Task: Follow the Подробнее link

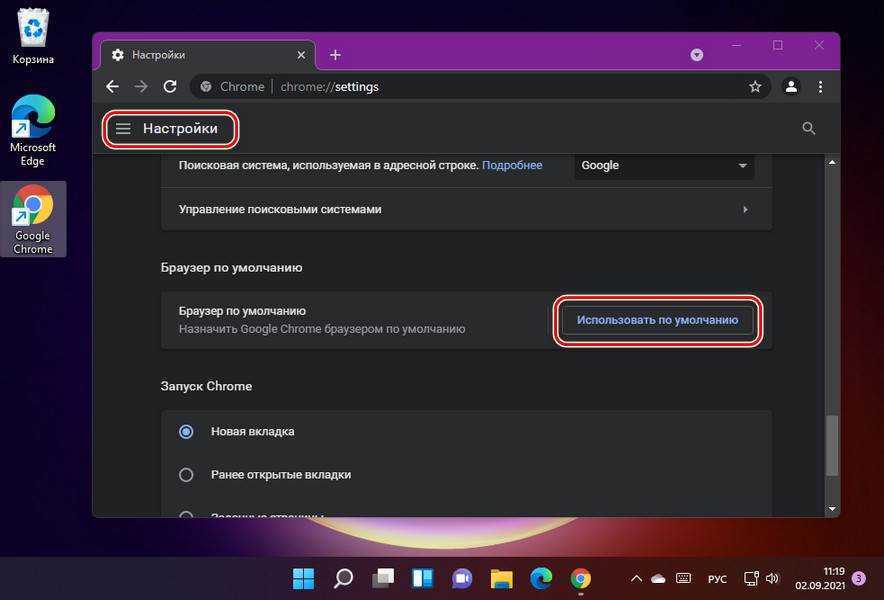Action: coord(512,165)
